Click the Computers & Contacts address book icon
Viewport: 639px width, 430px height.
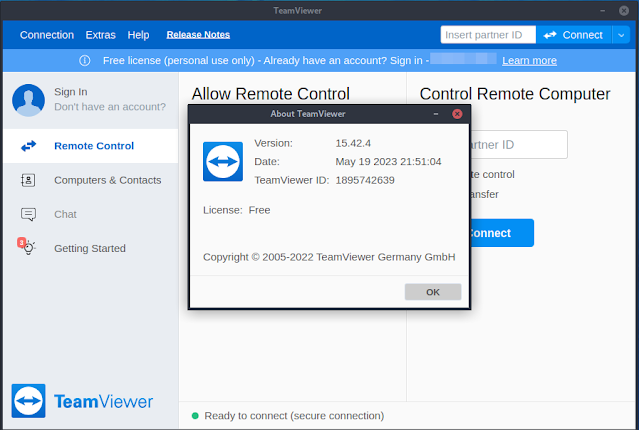point(28,180)
